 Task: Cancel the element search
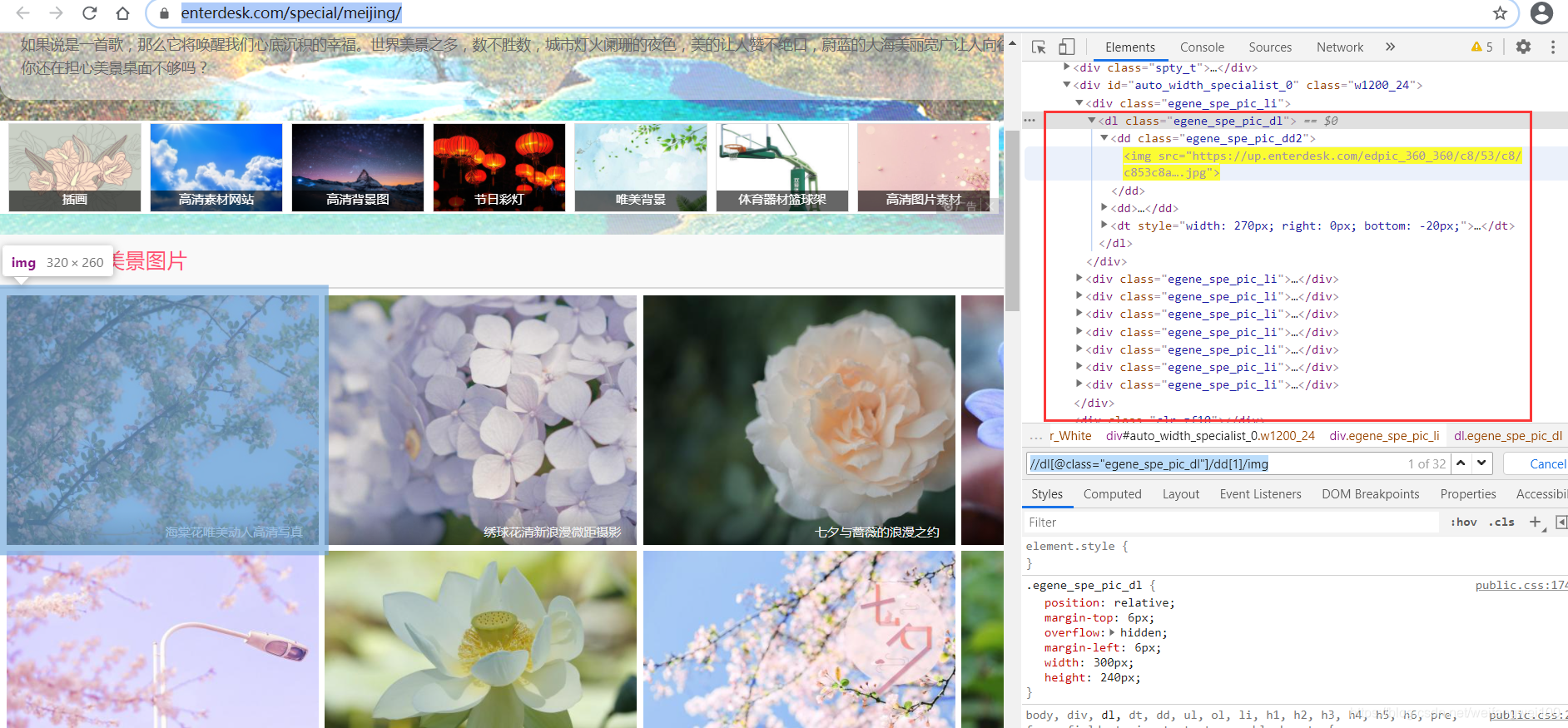(x=1547, y=464)
